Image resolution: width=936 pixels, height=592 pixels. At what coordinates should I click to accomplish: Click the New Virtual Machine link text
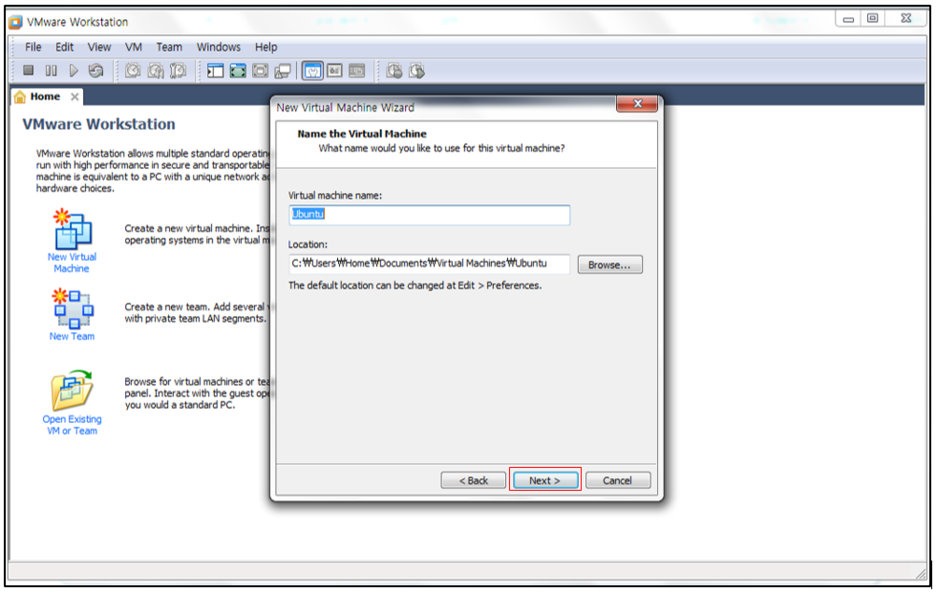72,263
